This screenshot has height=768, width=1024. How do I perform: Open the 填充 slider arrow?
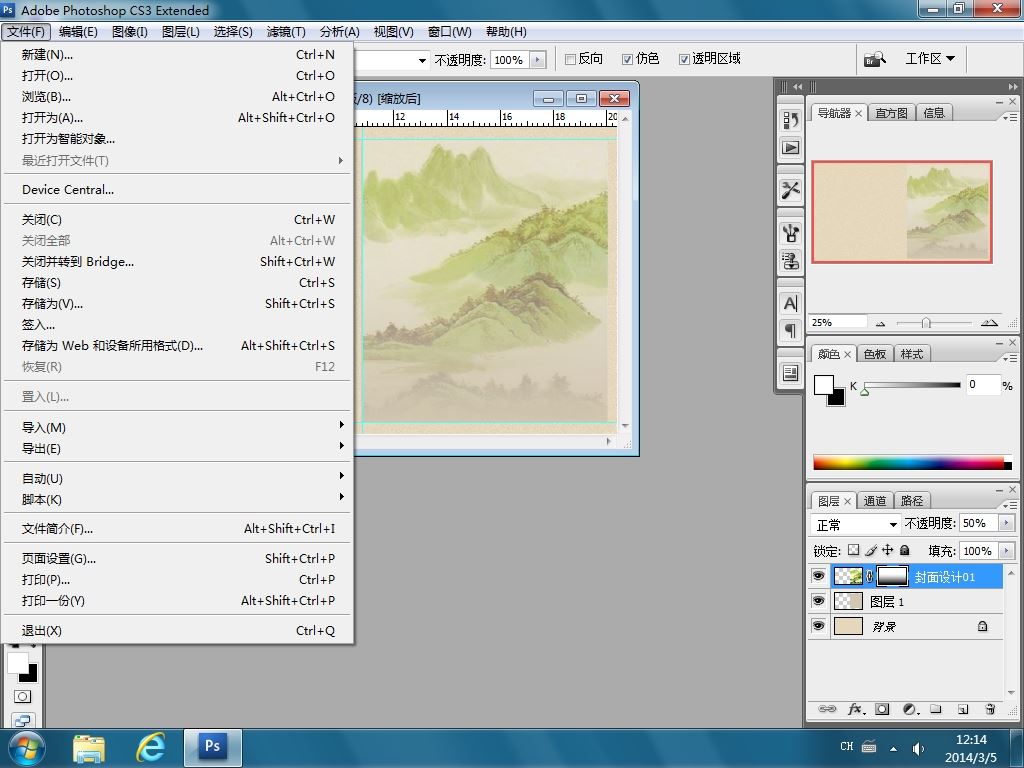pyautogui.click(x=1006, y=551)
